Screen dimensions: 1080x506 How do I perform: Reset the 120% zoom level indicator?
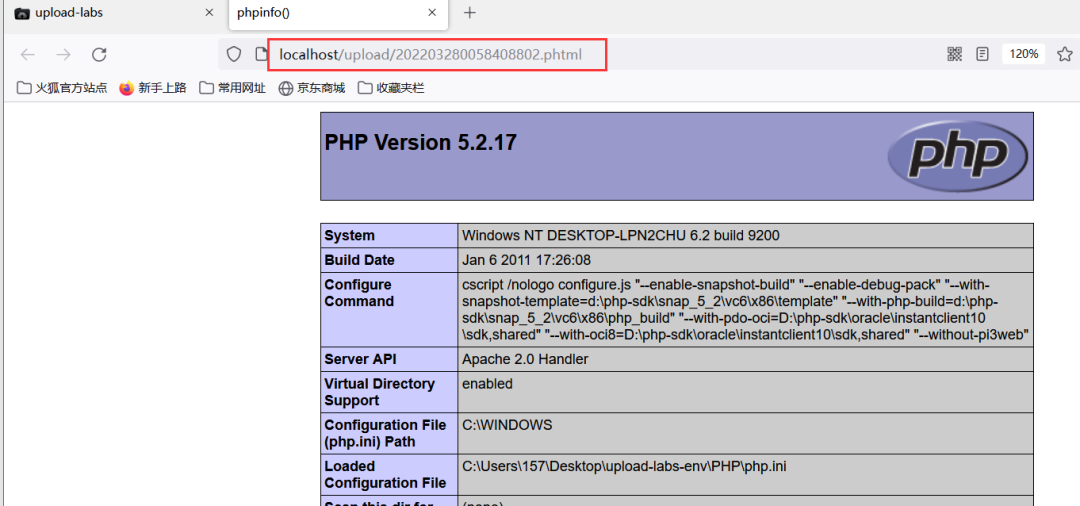pos(1023,54)
